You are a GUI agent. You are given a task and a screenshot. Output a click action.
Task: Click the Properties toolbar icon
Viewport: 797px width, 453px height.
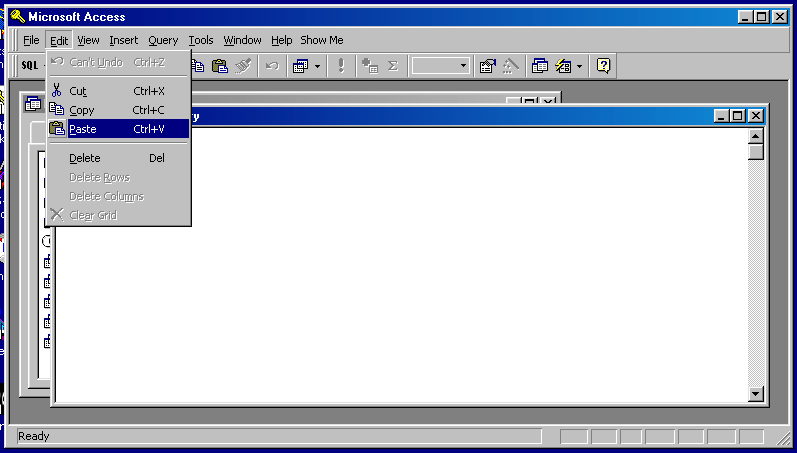(x=487, y=66)
